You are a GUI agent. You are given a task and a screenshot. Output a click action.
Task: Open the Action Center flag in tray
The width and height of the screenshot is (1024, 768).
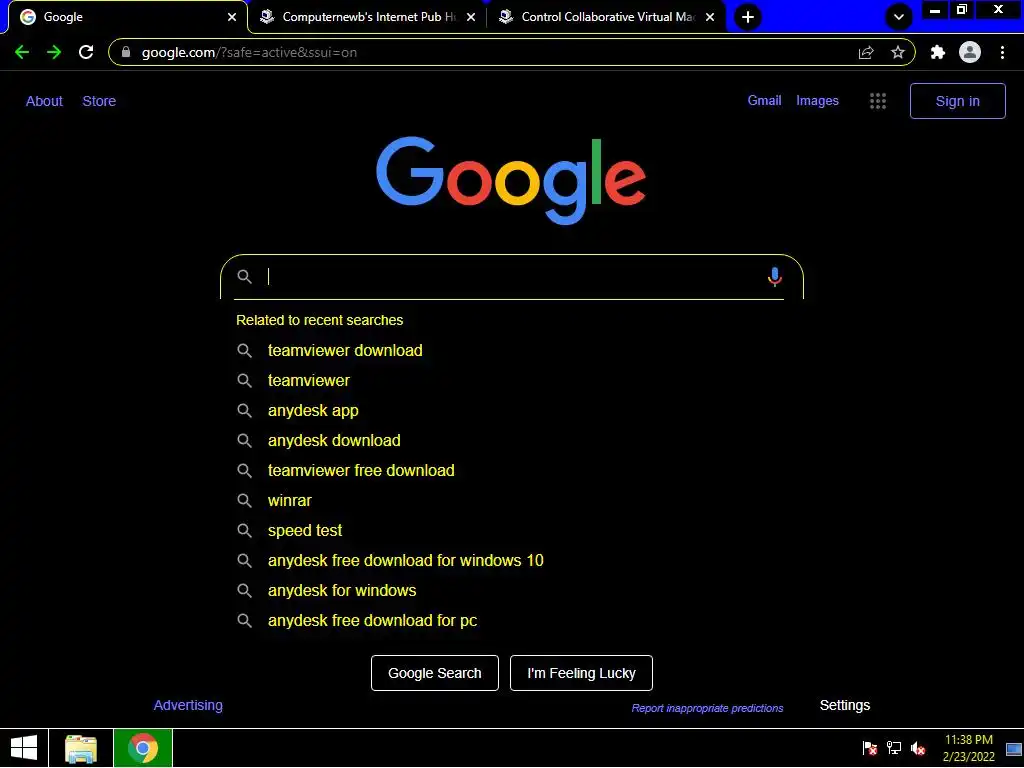(x=869, y=748)
